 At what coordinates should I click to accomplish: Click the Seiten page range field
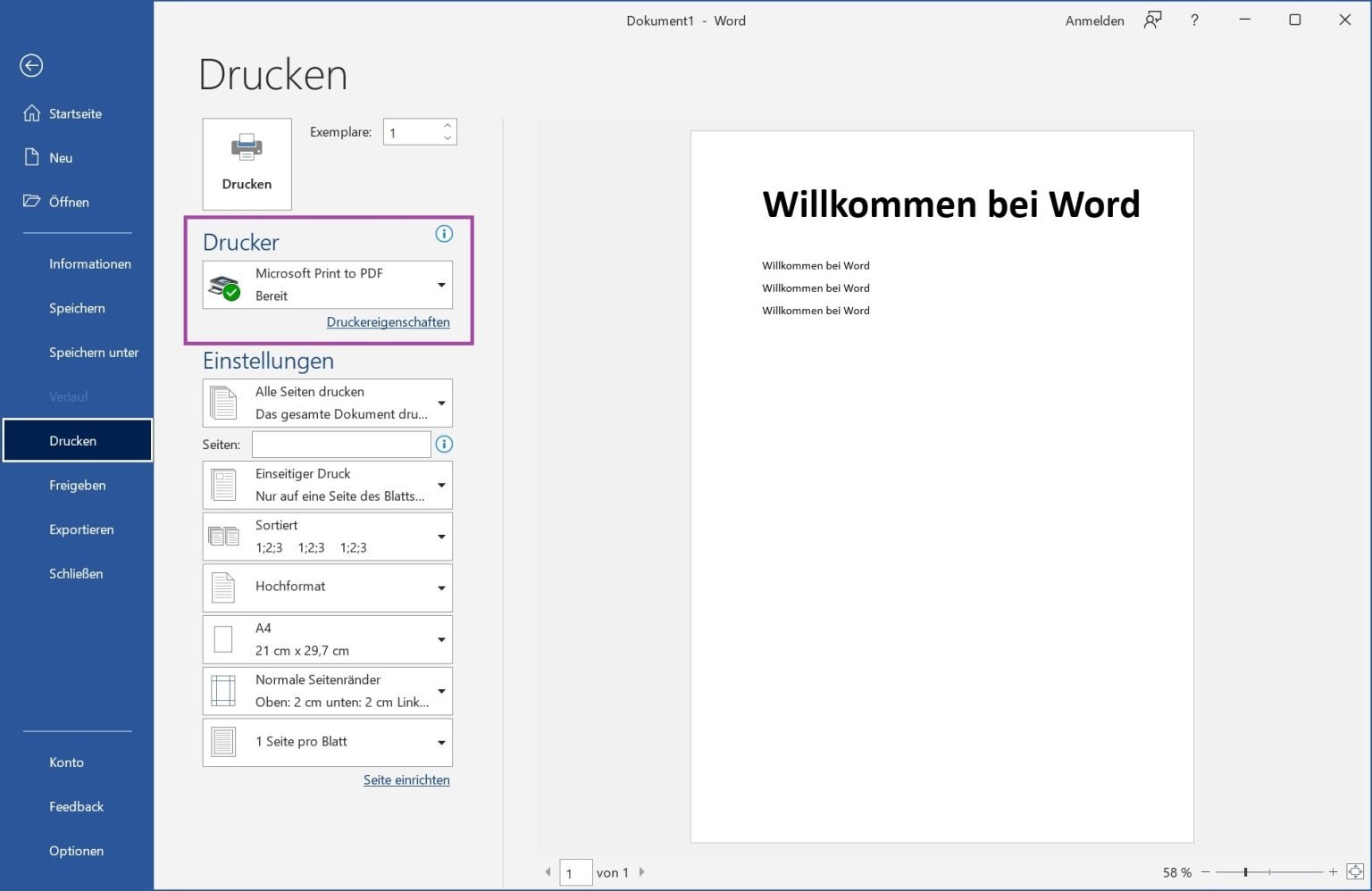click(341, 444)
